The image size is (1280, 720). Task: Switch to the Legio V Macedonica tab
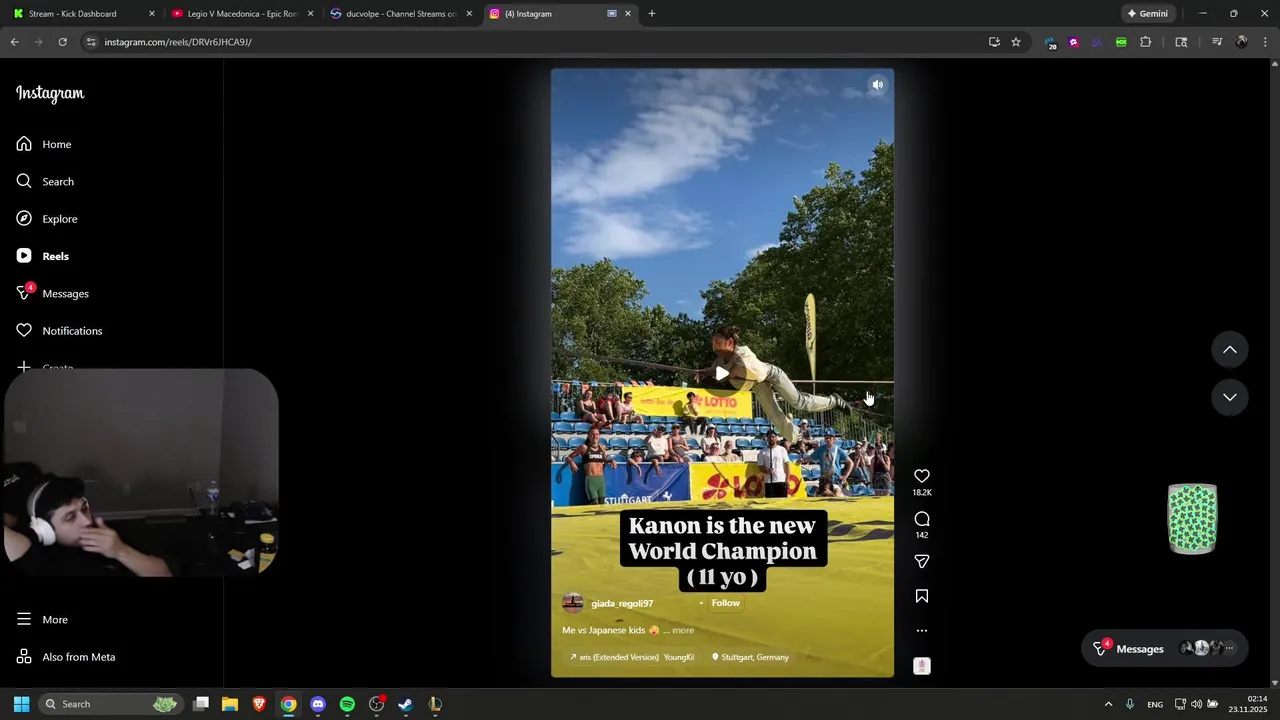(x=242, y=14)
